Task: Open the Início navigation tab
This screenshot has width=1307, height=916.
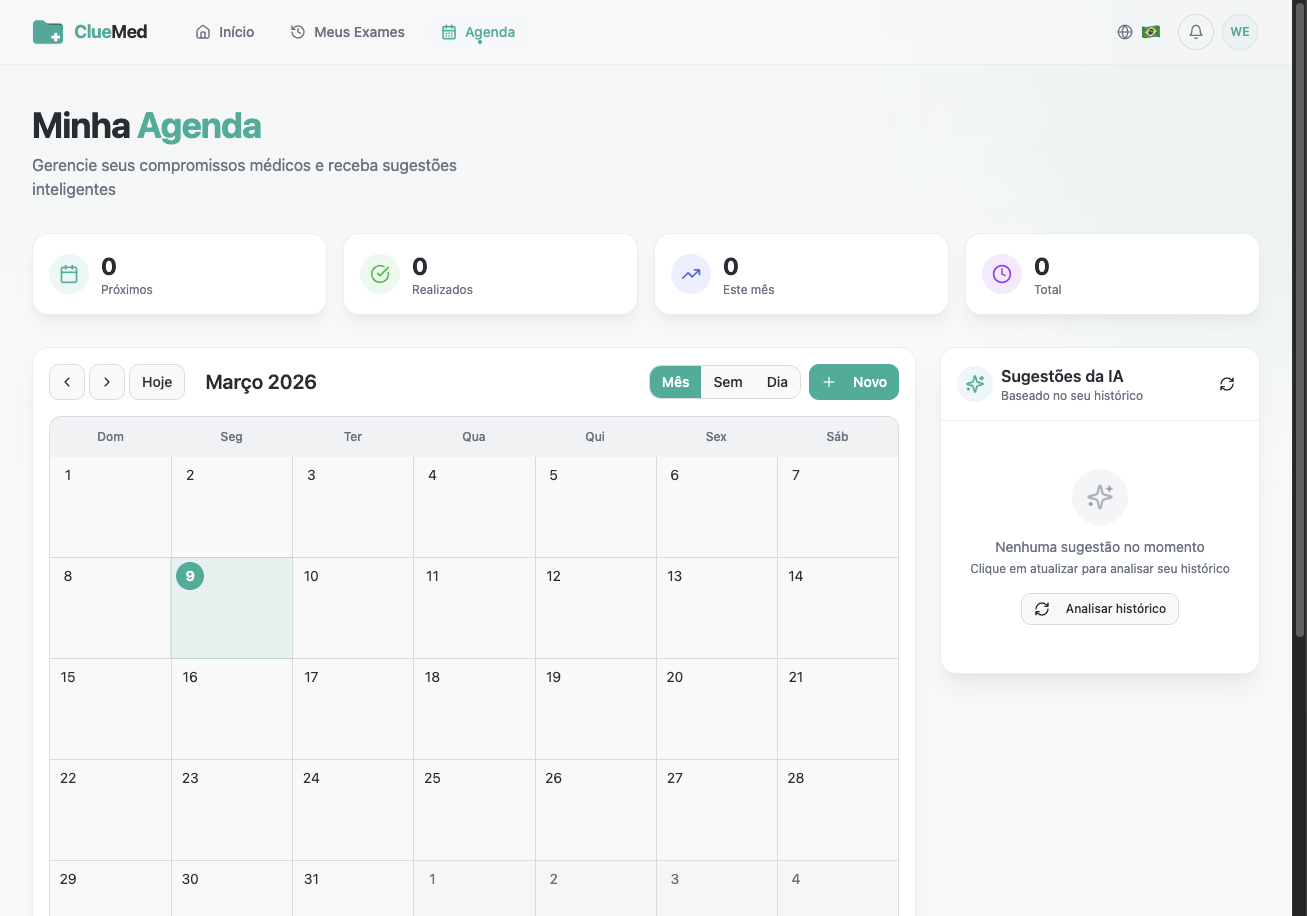Action: click(225, 32)
